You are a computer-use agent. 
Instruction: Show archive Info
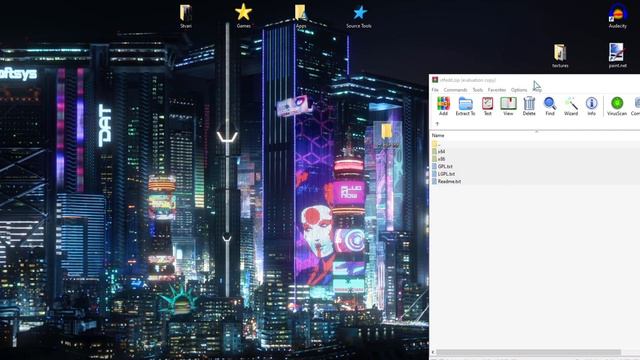591,106
